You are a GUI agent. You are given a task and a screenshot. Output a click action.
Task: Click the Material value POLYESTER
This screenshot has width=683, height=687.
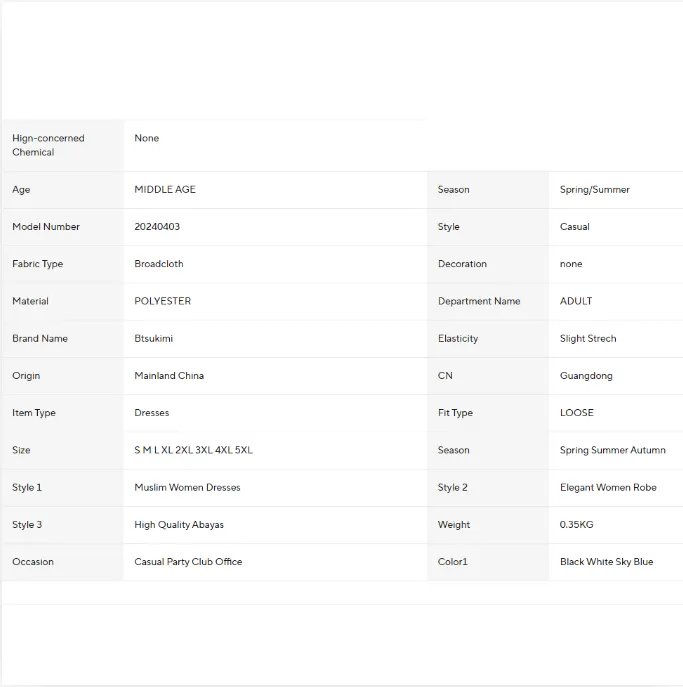tap(163, 301)
